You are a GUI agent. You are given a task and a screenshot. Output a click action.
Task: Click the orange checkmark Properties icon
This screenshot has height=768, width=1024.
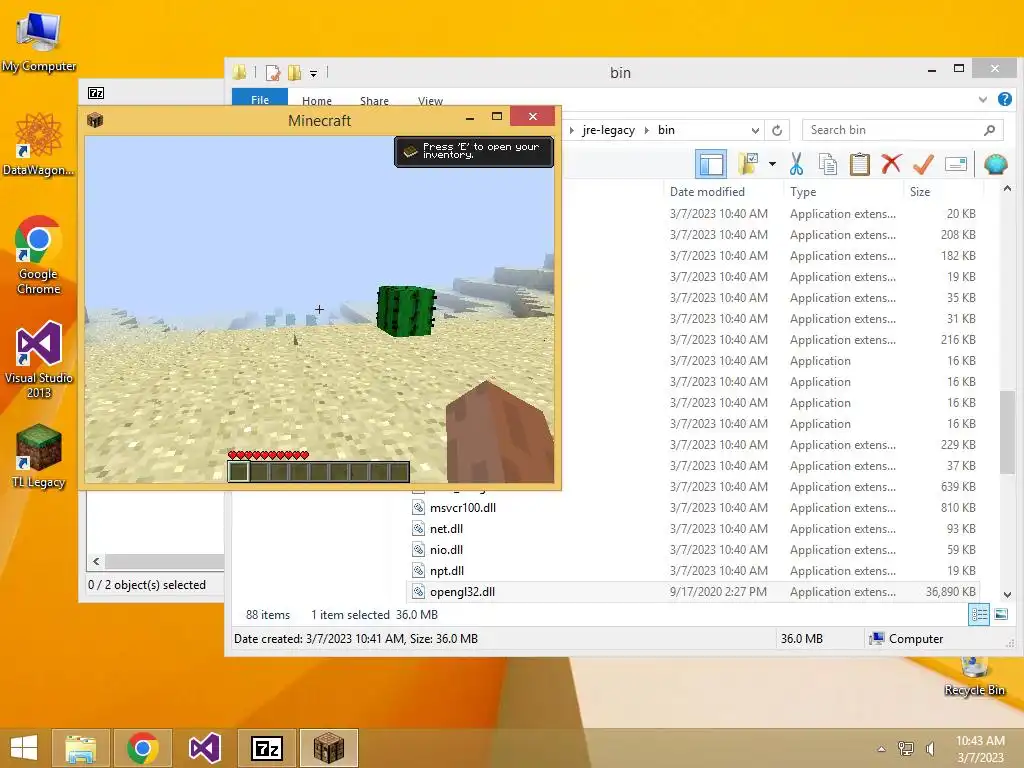click(x=923, y=164)
